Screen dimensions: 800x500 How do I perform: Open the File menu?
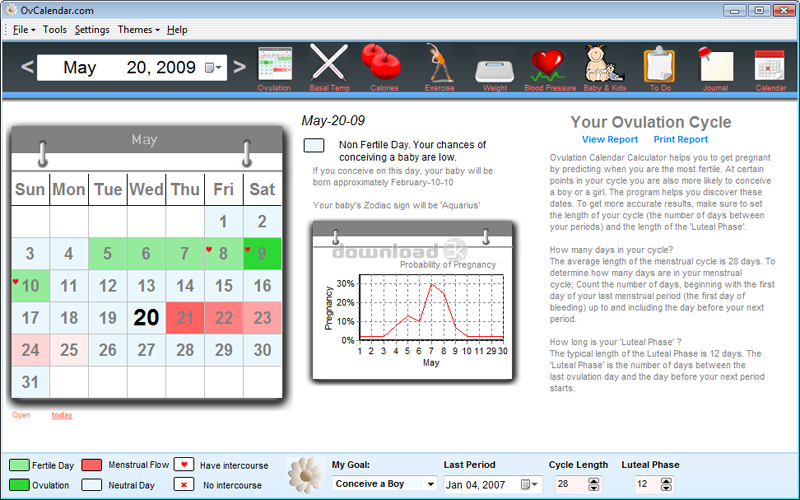(23, 30)
